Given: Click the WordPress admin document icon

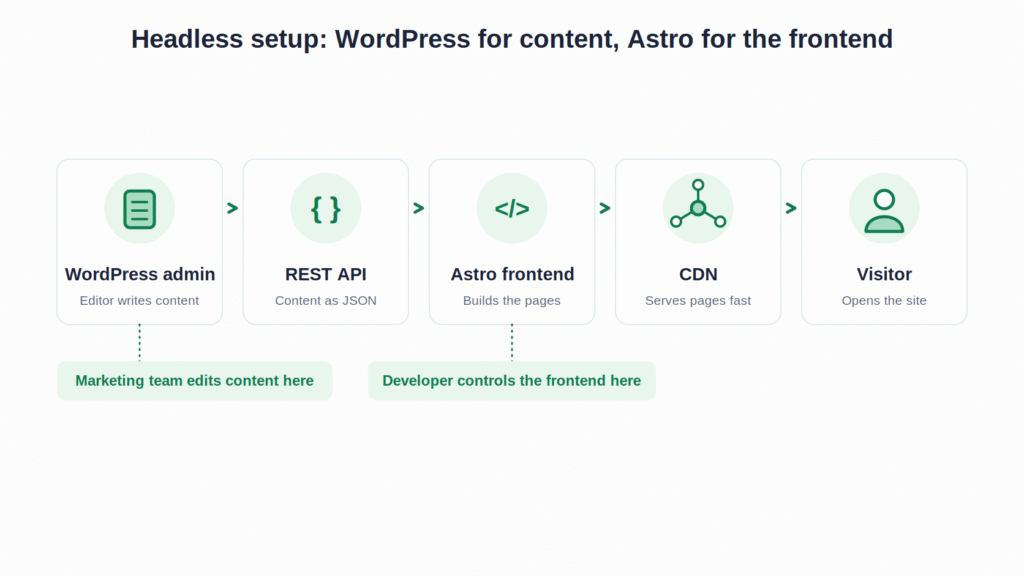Looking at the screenshot, I should (139, 208).
